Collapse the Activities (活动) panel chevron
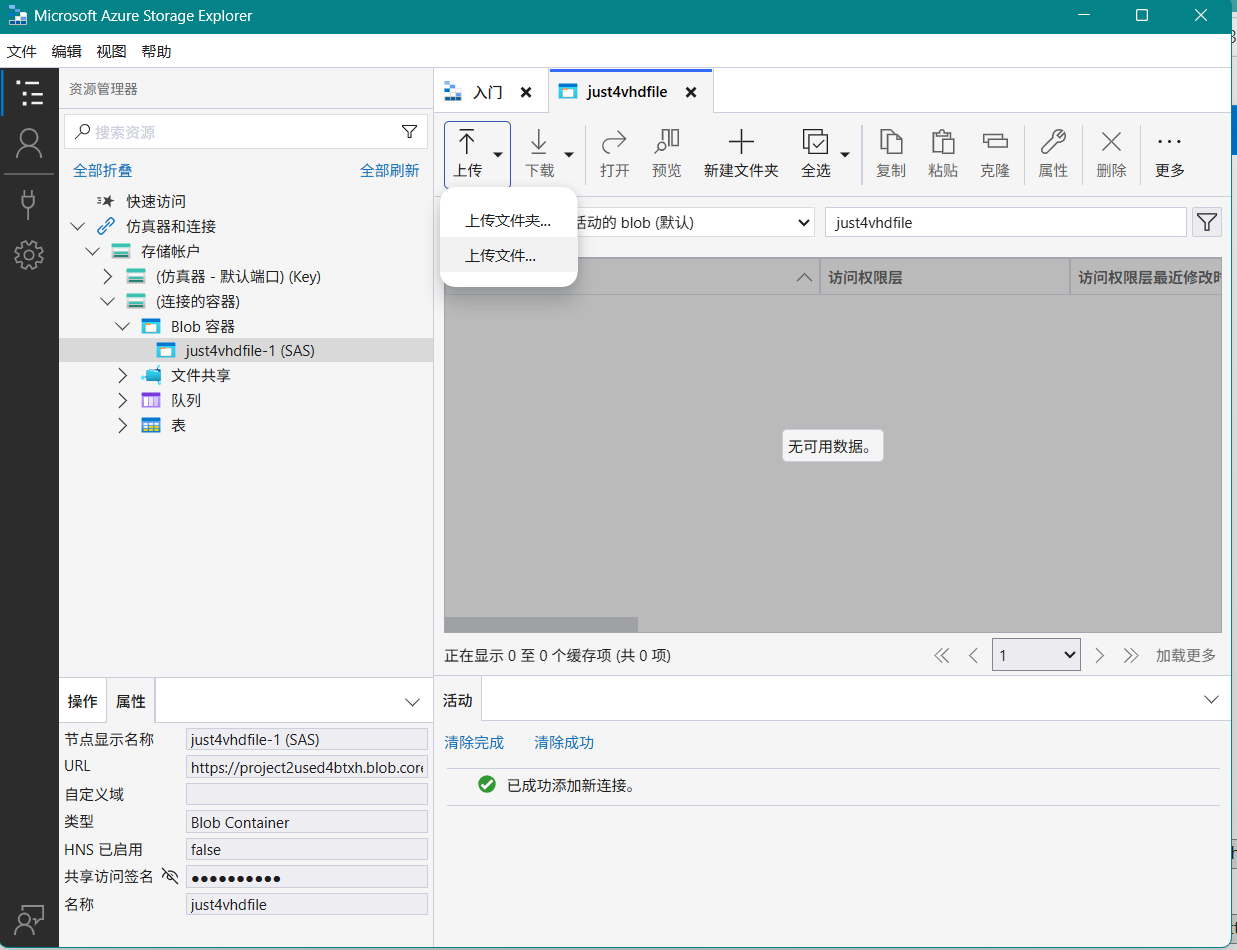Image resolution: width=1237 pixels, height=950 pixels. pyautogui.click(x=1211, y=700)
